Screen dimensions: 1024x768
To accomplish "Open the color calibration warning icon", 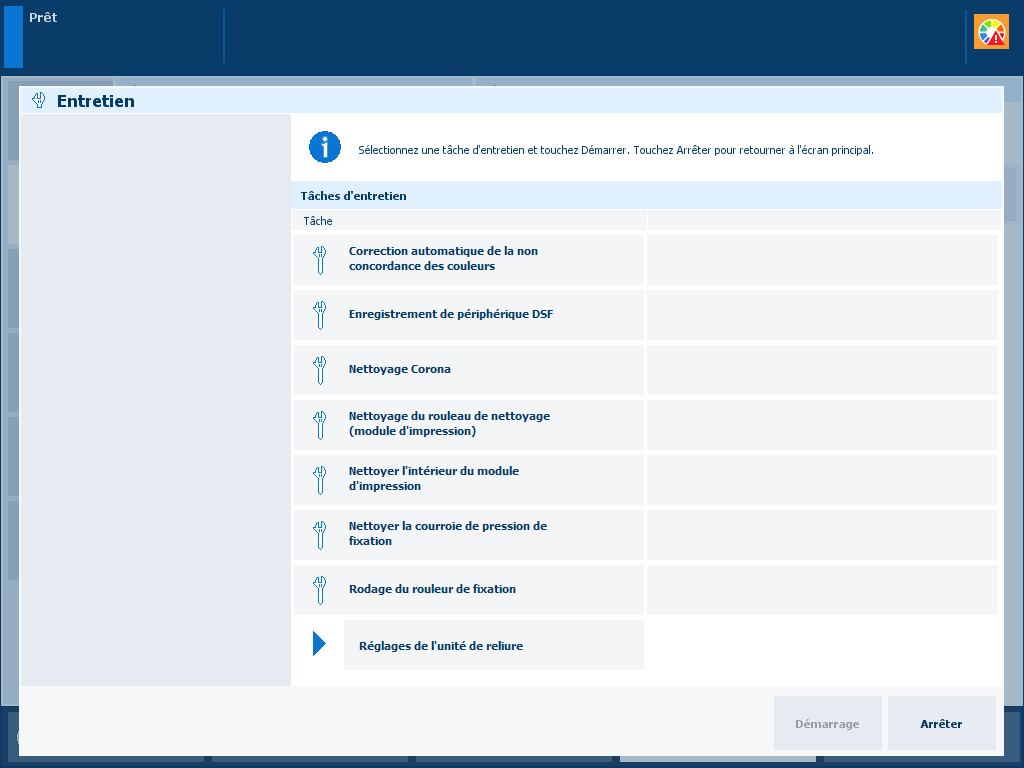I will click(x=992, y=32).
